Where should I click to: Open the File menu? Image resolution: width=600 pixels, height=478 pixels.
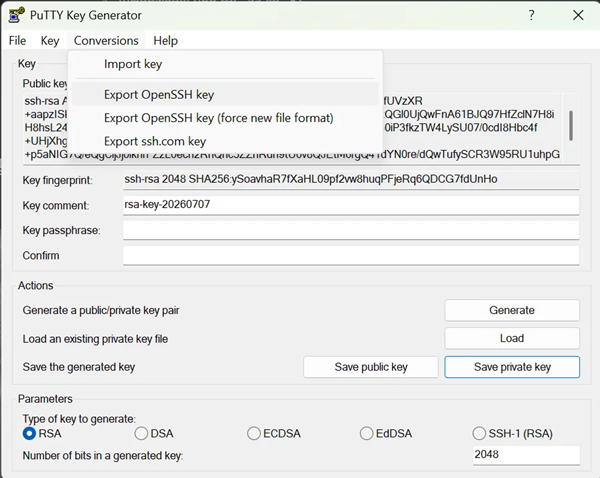point(18,41)
